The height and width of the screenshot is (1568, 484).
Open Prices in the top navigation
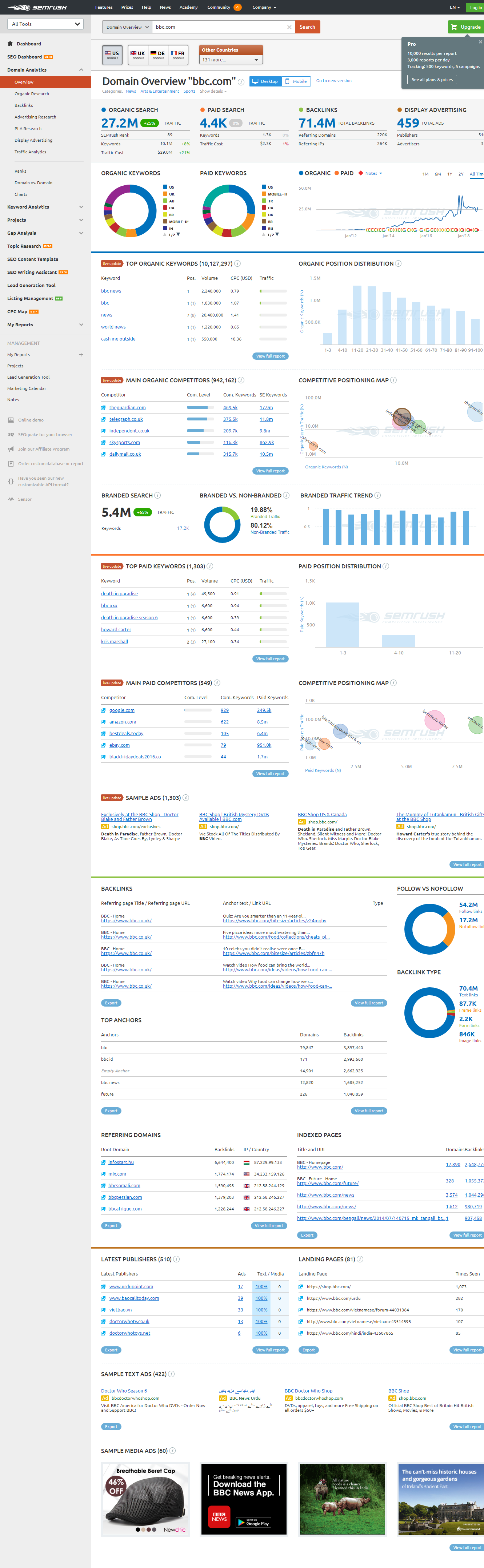click(x=127, y=7)
